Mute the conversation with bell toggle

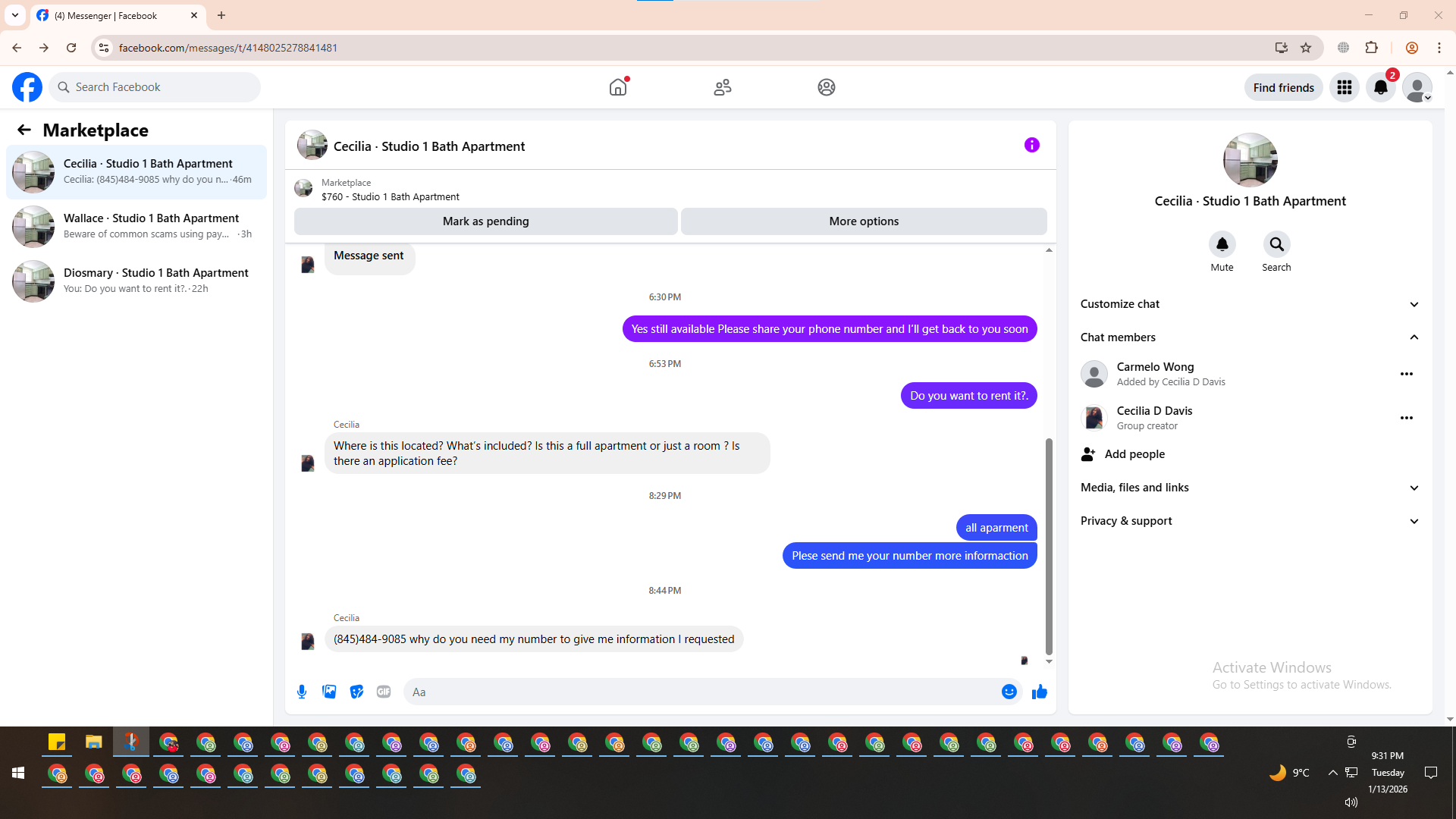coord(1222,245)
